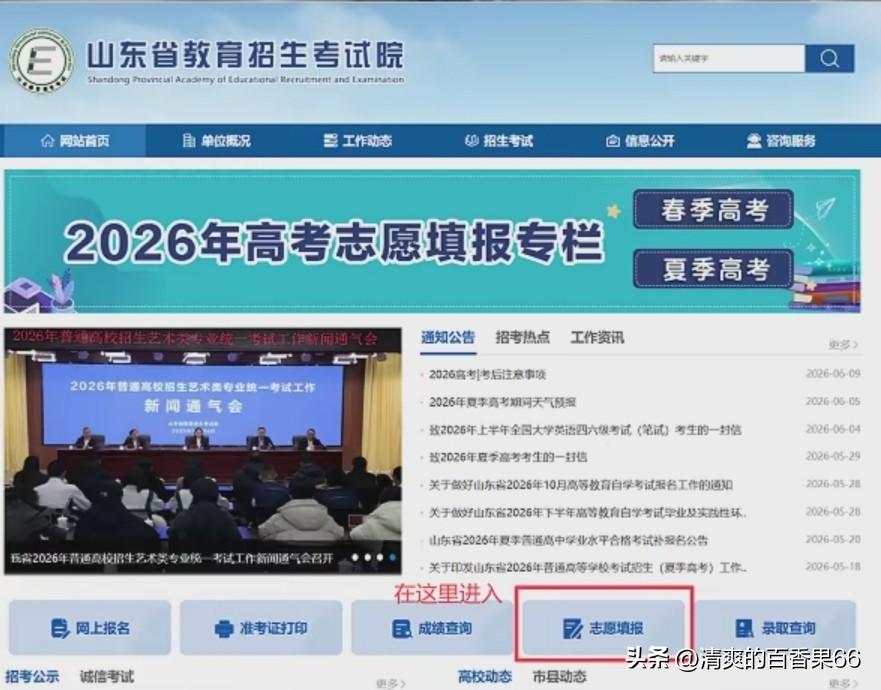
Task: Open the 10月高等教育自学考试报名 notice
Action: 580,484
